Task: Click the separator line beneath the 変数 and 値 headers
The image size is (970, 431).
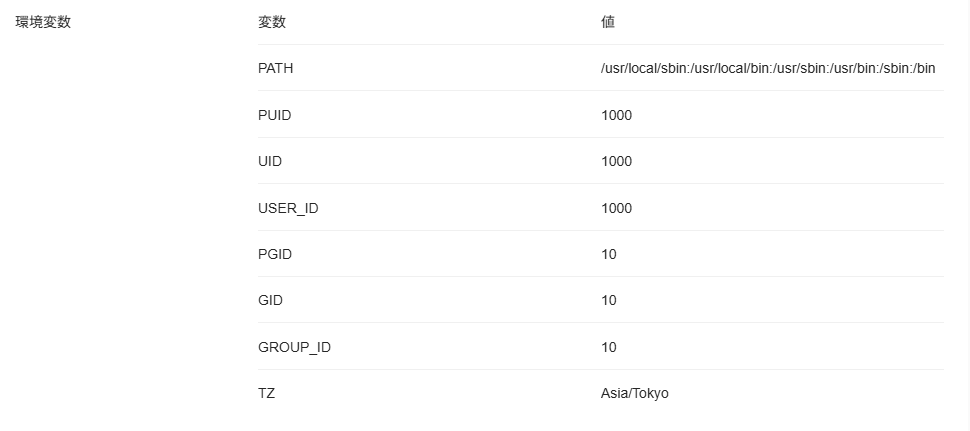Action: point(601,45)
